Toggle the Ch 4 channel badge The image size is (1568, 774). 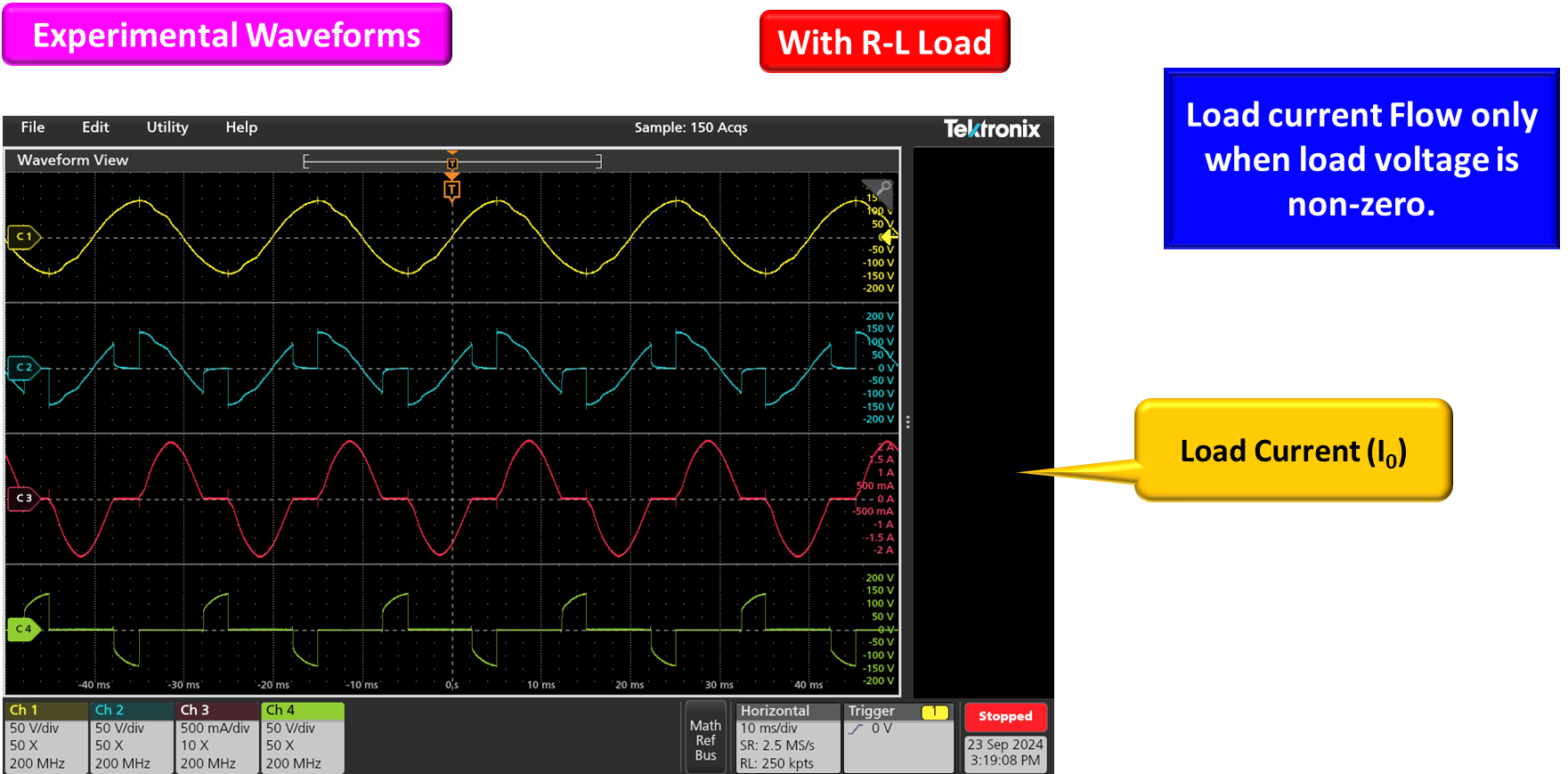tap(303, 737)
